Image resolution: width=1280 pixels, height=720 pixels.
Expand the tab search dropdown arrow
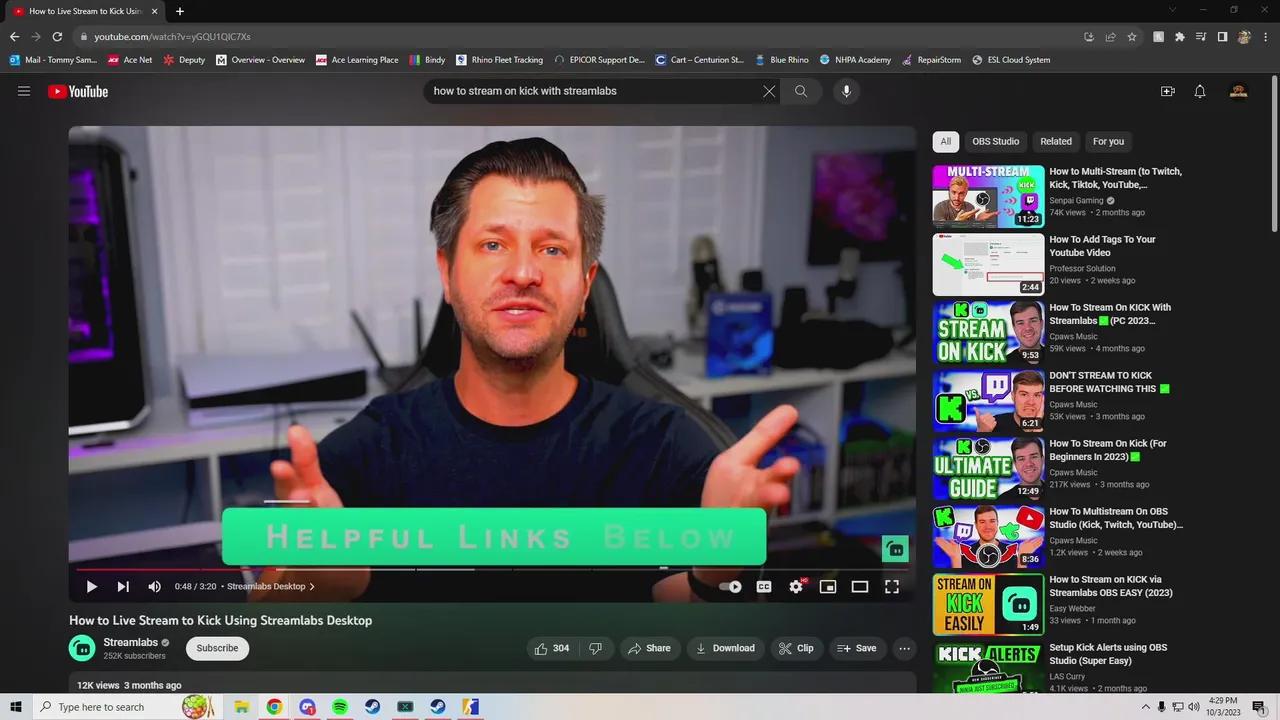tap(1173, 10)
